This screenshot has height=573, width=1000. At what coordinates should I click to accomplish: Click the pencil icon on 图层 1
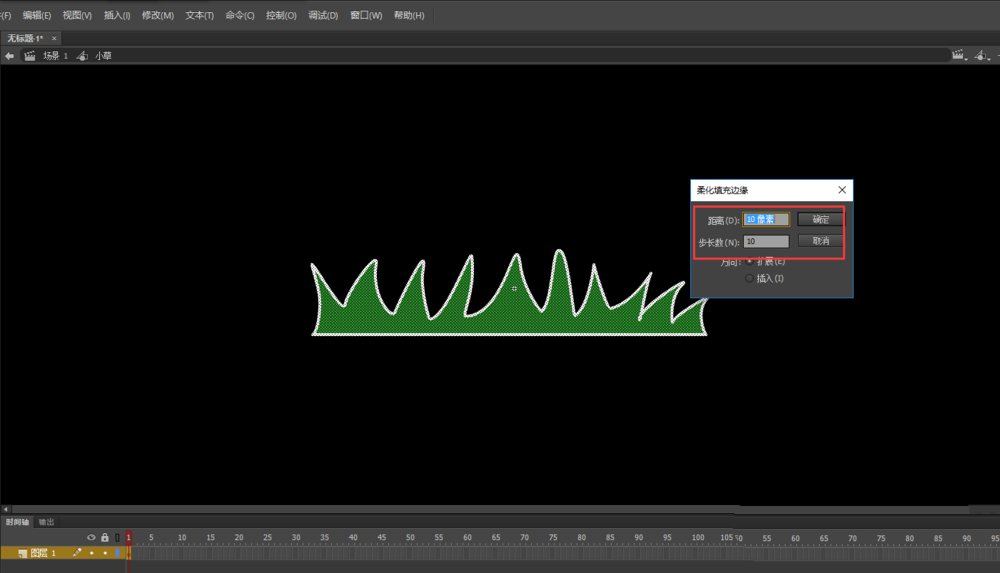[77, 552]
